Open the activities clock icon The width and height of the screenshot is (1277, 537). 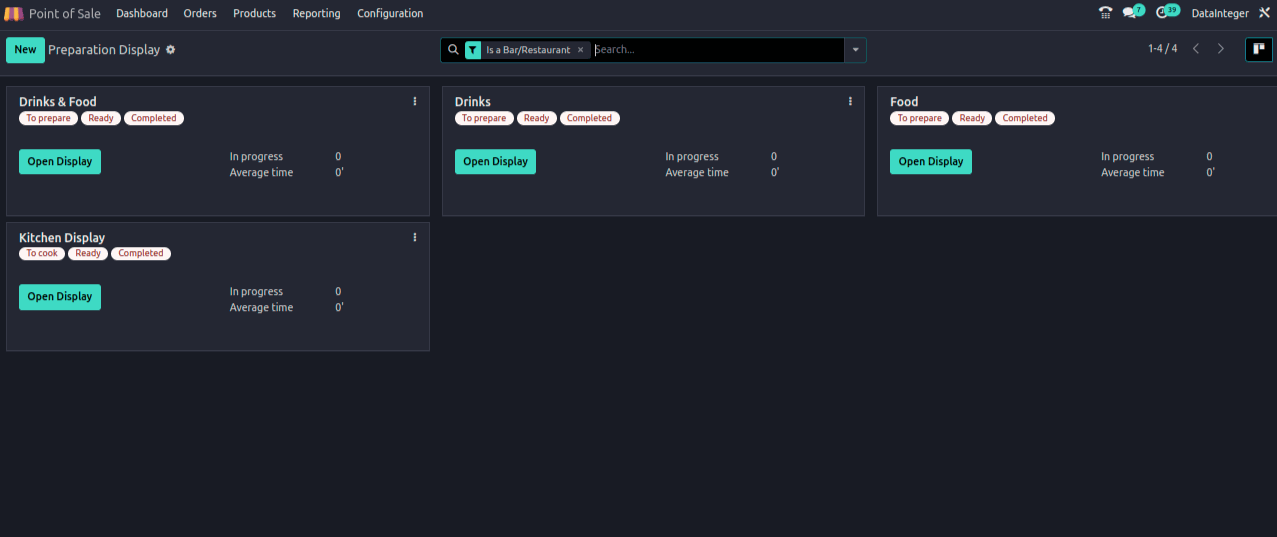pyautogui.click(x=1162, y=13)
